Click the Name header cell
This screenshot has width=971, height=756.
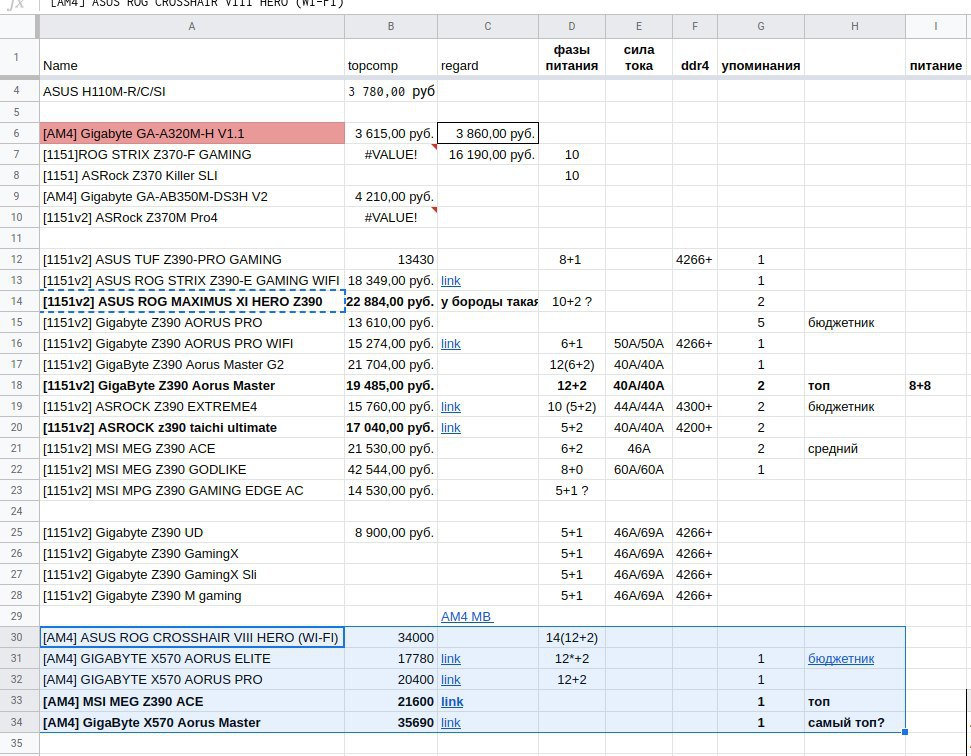(x=192, y=57)
